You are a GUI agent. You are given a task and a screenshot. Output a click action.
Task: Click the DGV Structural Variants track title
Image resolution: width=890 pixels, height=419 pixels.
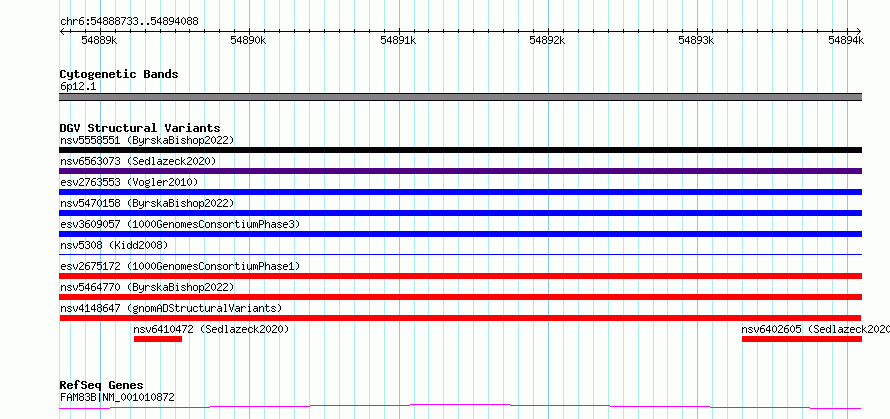click(140, 128)
